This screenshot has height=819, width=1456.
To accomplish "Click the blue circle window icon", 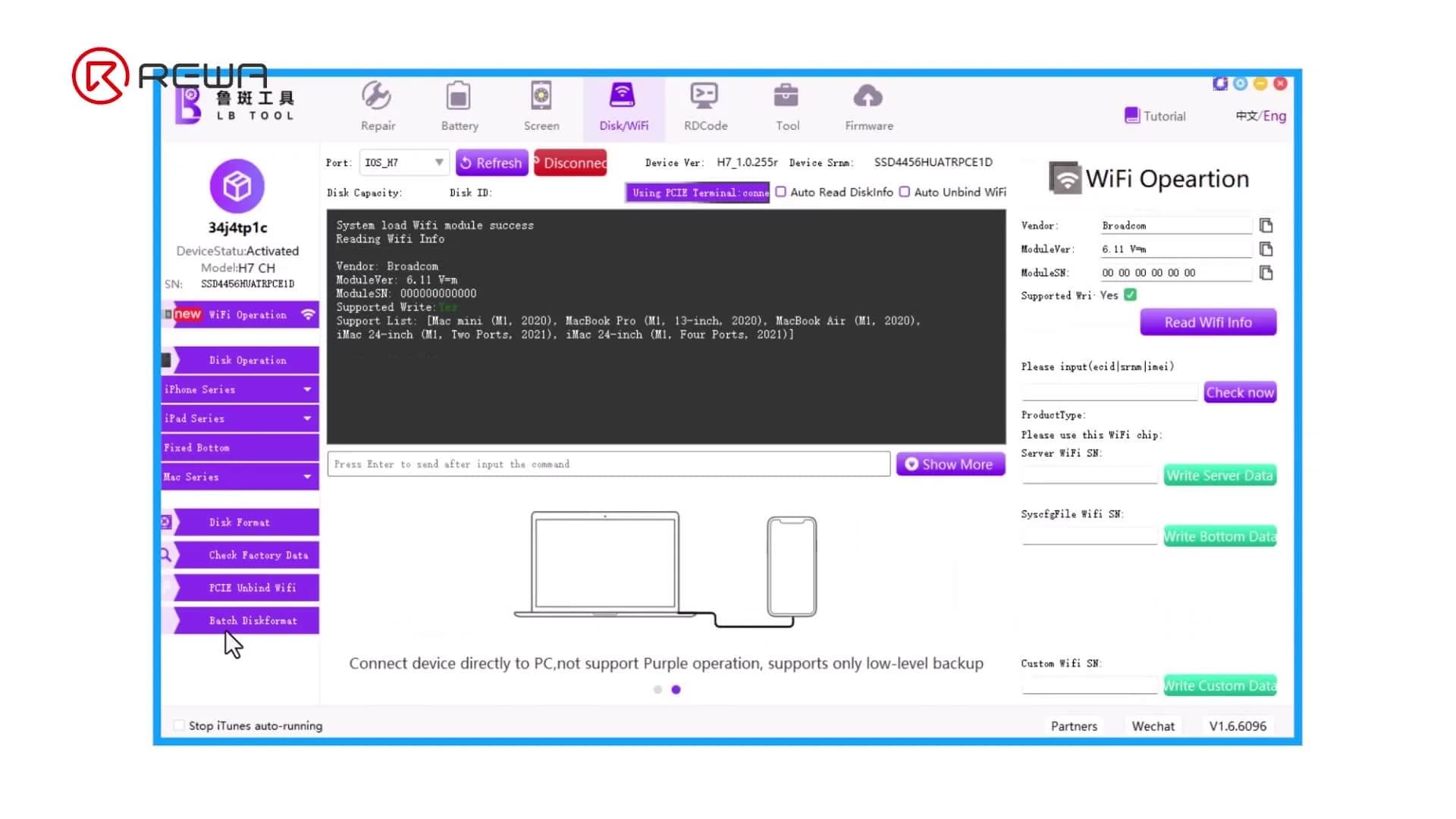I will [x=1241, y=83].
